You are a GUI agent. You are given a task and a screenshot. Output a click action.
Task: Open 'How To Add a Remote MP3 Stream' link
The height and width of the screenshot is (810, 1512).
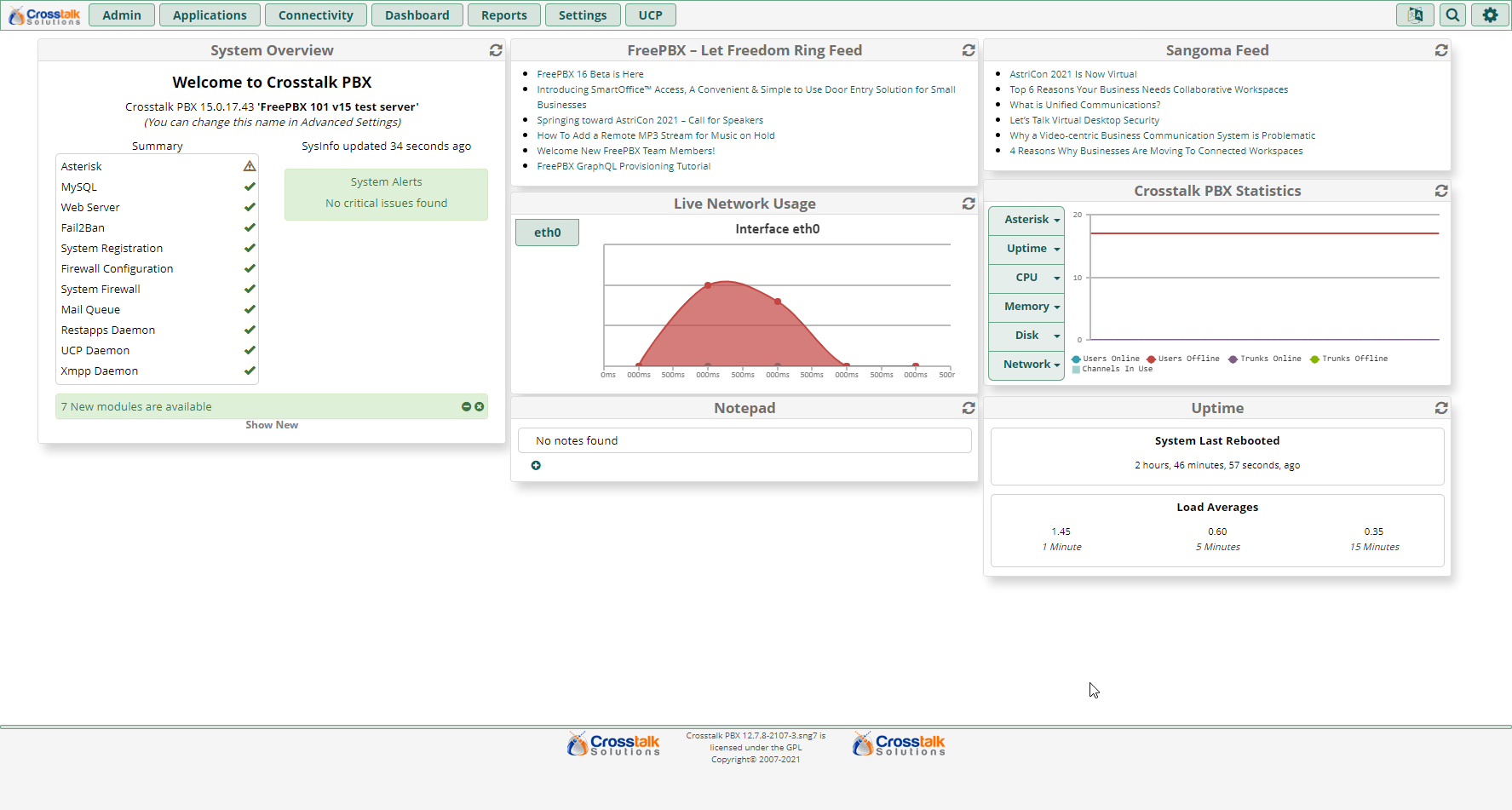[656, 135]
